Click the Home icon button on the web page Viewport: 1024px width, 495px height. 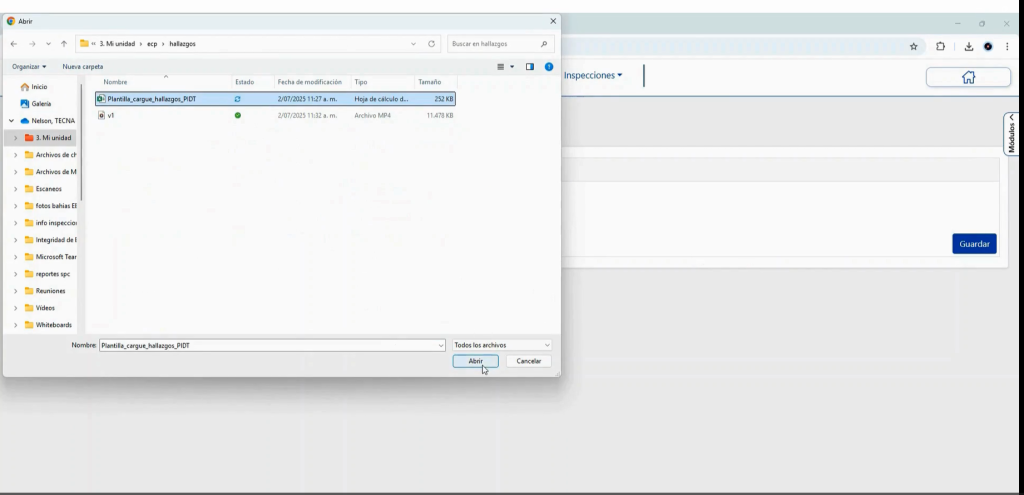967,77
